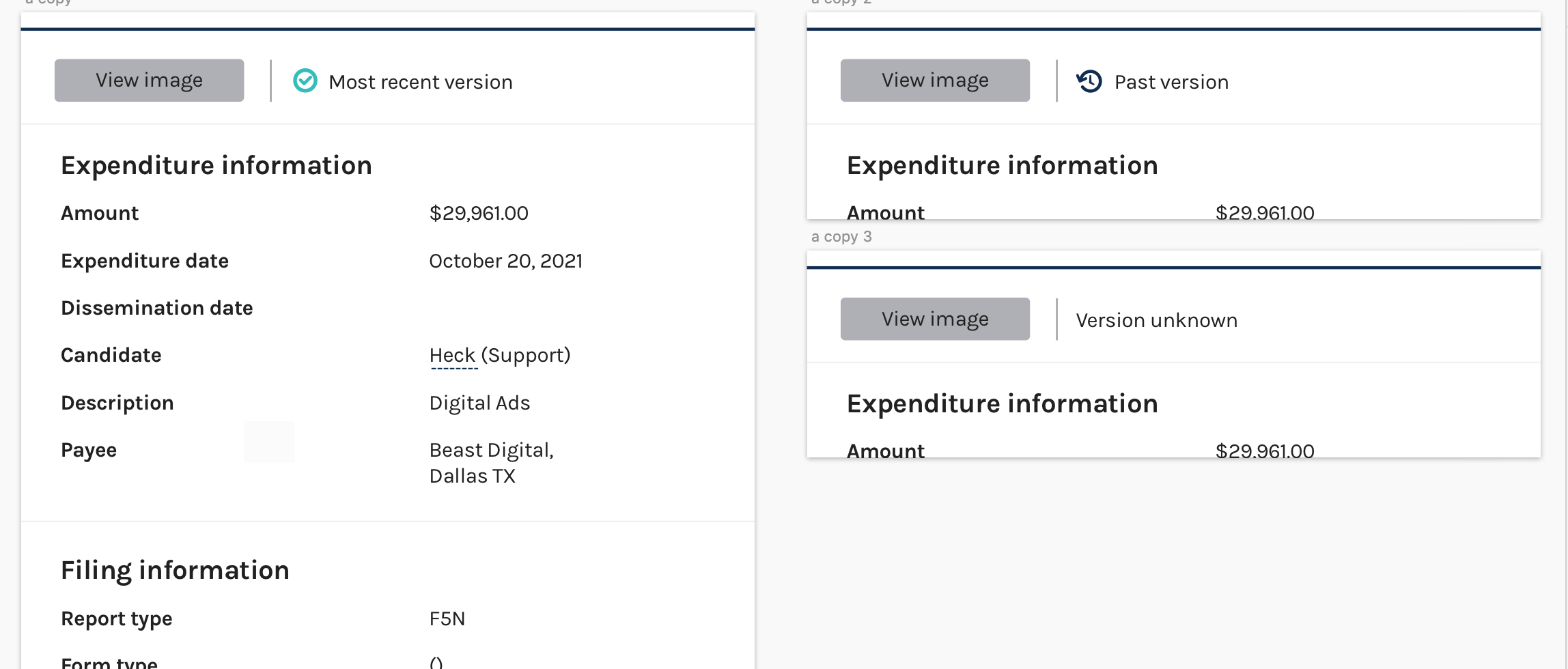Click the Candidate field label
This screenshot has height=669, width=1568.
point(111,355)
